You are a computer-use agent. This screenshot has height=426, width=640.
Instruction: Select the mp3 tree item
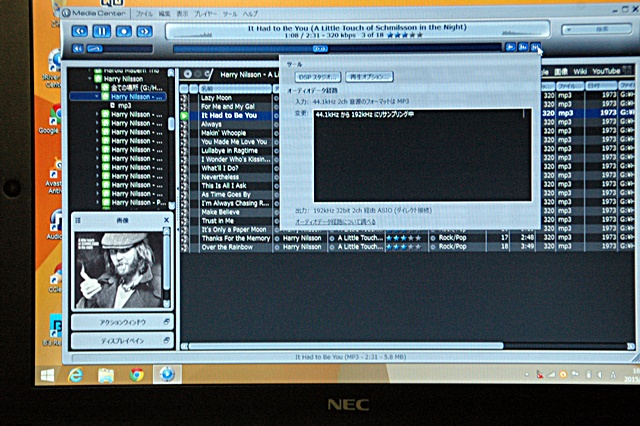[124, 106]
